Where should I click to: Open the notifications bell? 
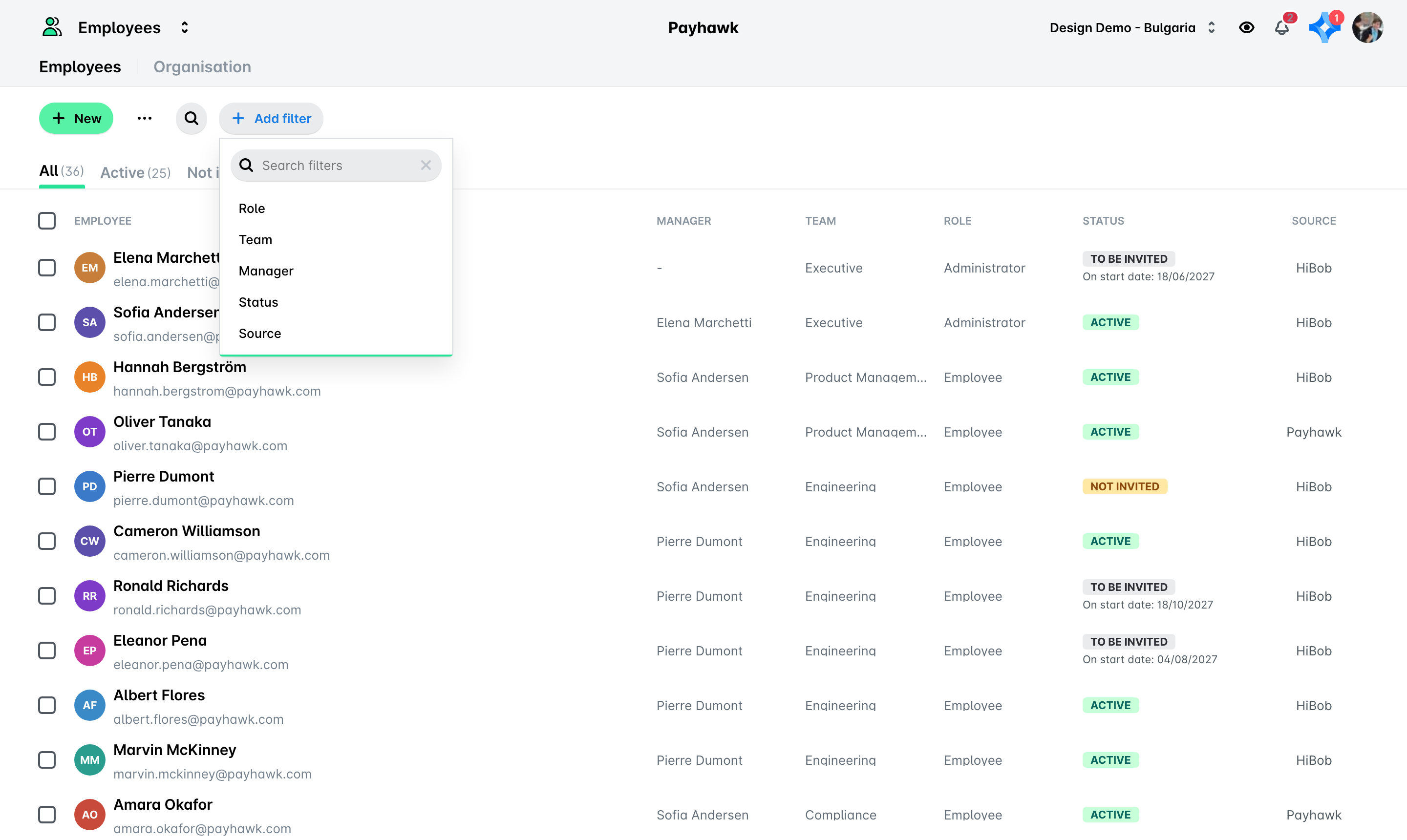click(x=1282, y=27)
